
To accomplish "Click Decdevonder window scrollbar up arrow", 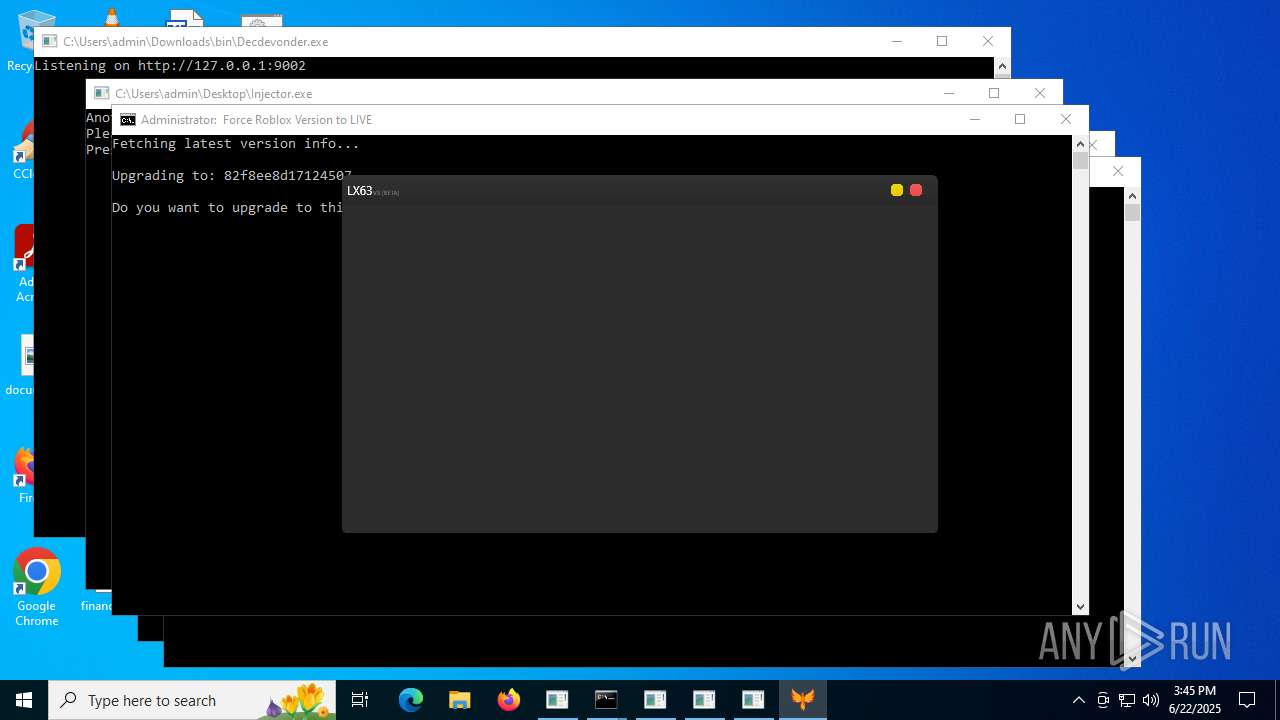I will click(x=1002, y=66).
